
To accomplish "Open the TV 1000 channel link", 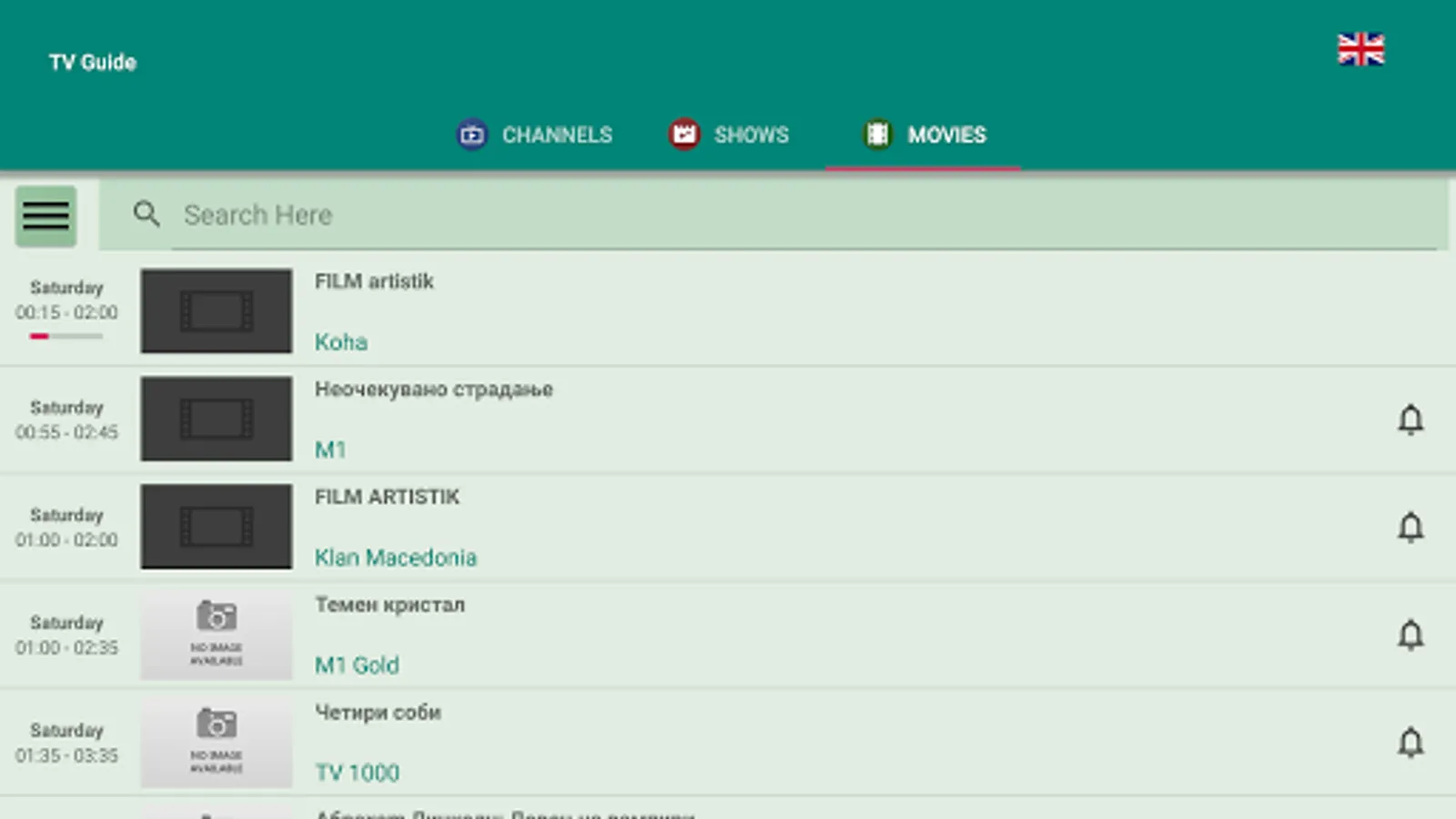I will point(357,773).
